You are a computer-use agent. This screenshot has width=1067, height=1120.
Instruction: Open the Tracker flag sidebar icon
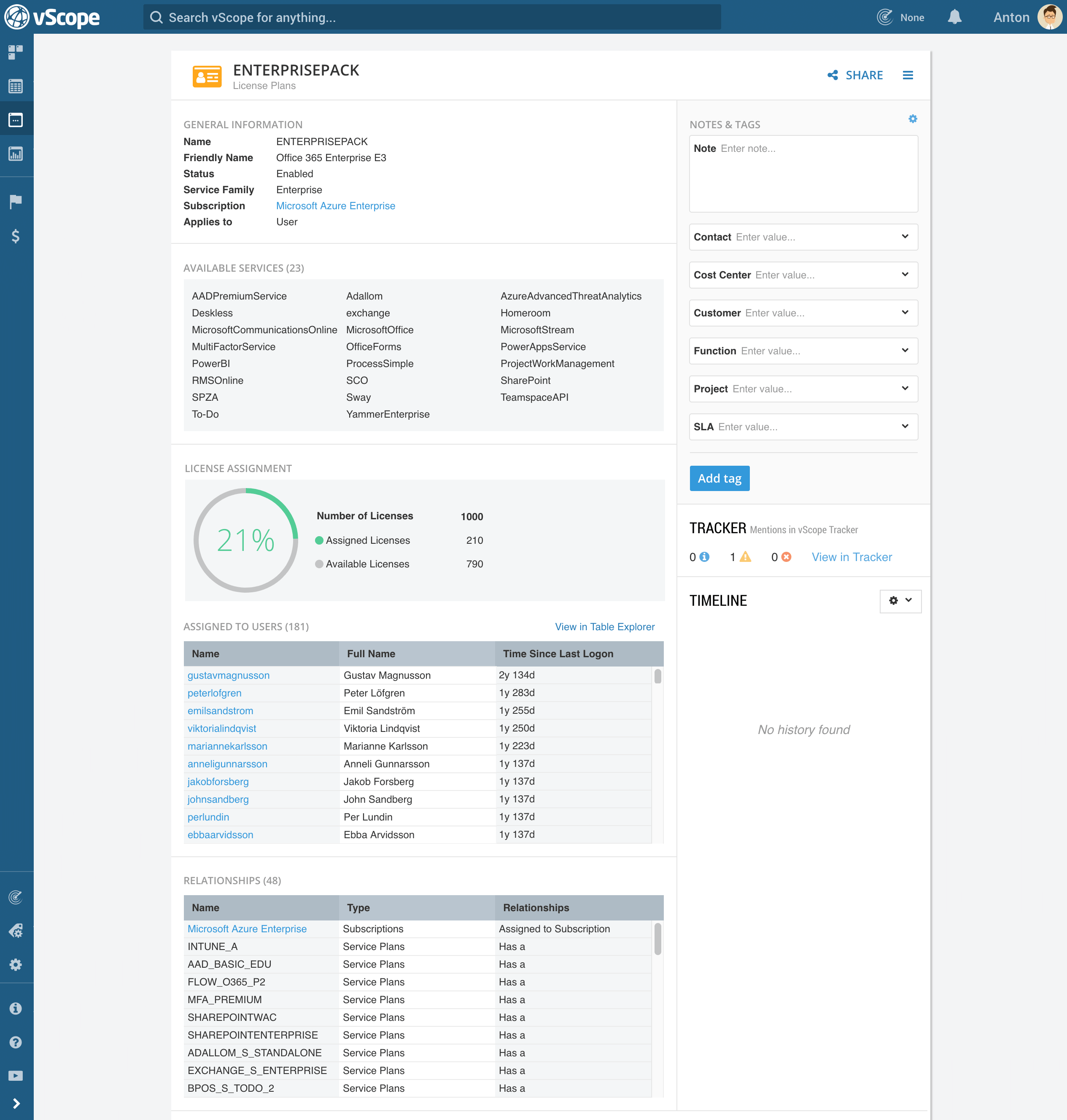pos(16,201)
